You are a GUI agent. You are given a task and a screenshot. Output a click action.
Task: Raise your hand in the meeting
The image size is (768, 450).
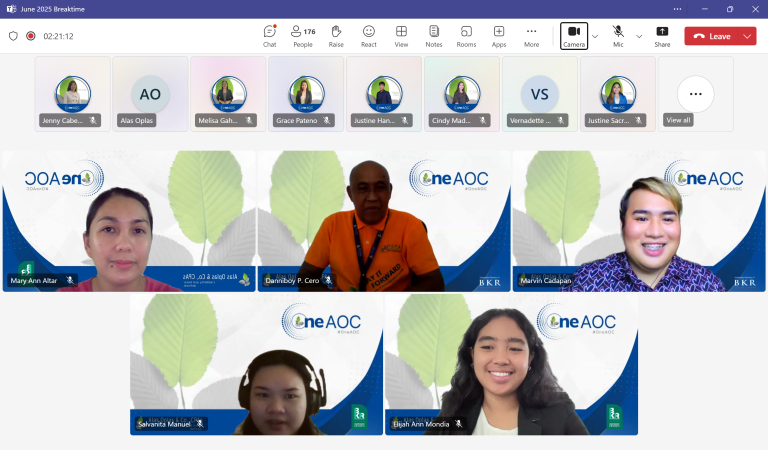pyautogui.click(x=336, y=36)
